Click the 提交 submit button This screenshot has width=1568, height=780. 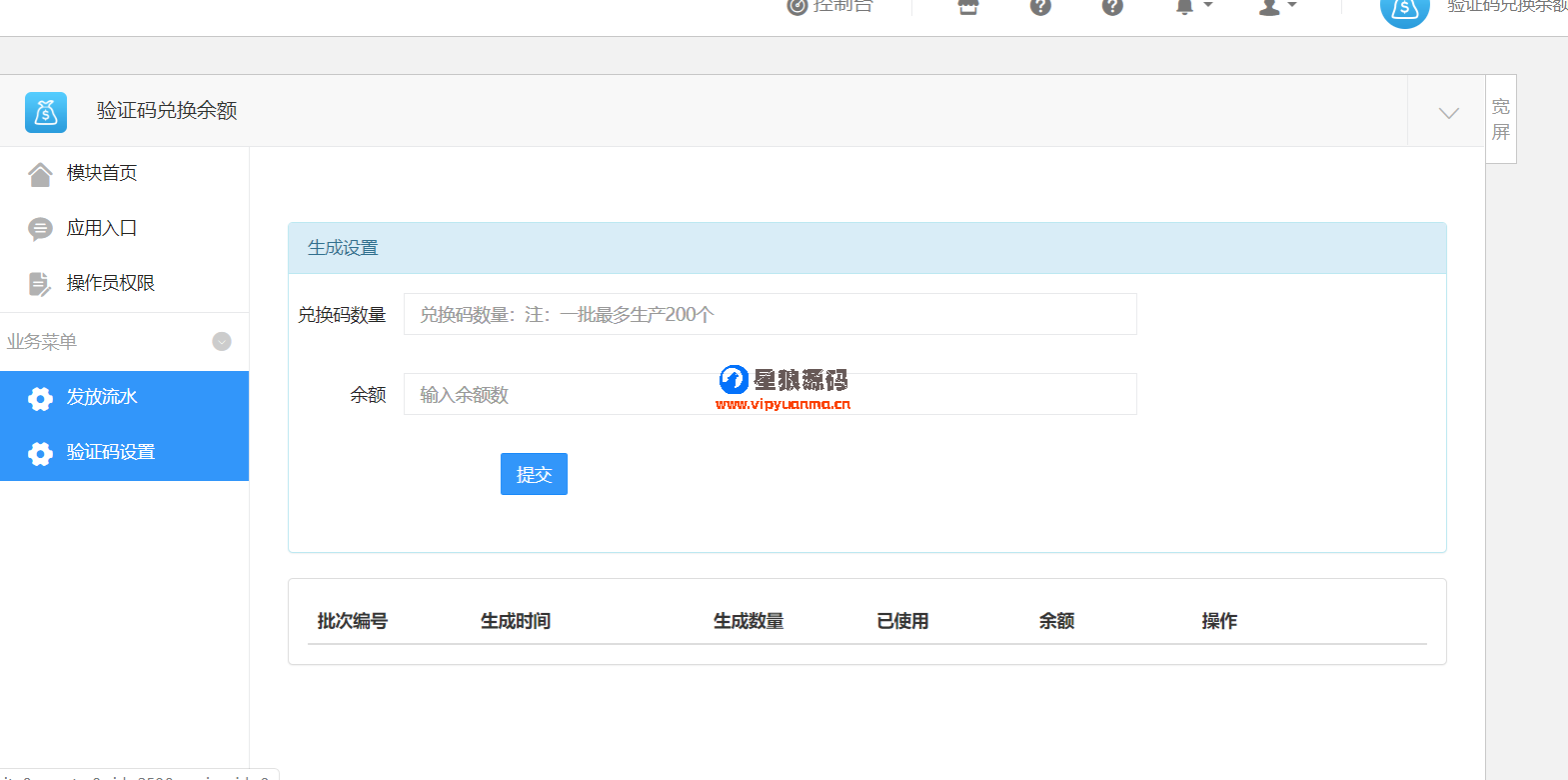tap(534, 474)
